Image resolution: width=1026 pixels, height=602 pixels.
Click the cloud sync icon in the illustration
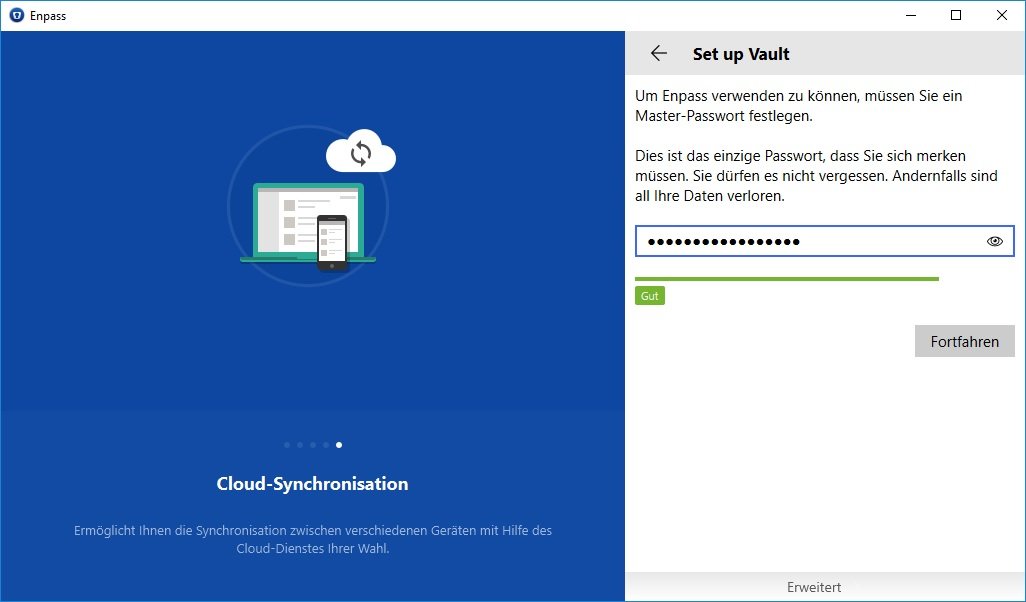pyautogui.click(x=361, y=153)
